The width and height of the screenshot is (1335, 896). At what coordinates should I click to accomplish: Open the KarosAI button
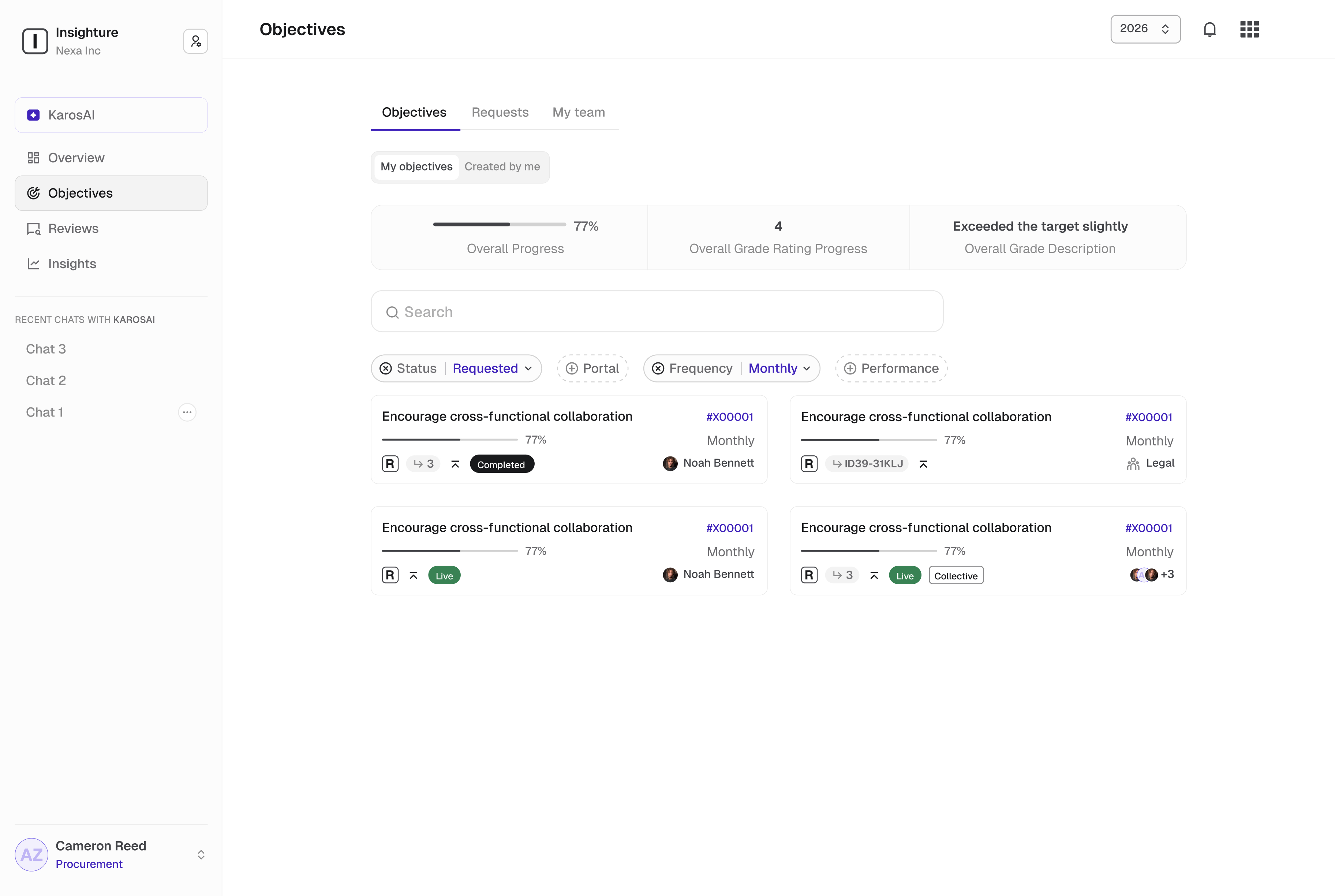click(x=111, y=115)
